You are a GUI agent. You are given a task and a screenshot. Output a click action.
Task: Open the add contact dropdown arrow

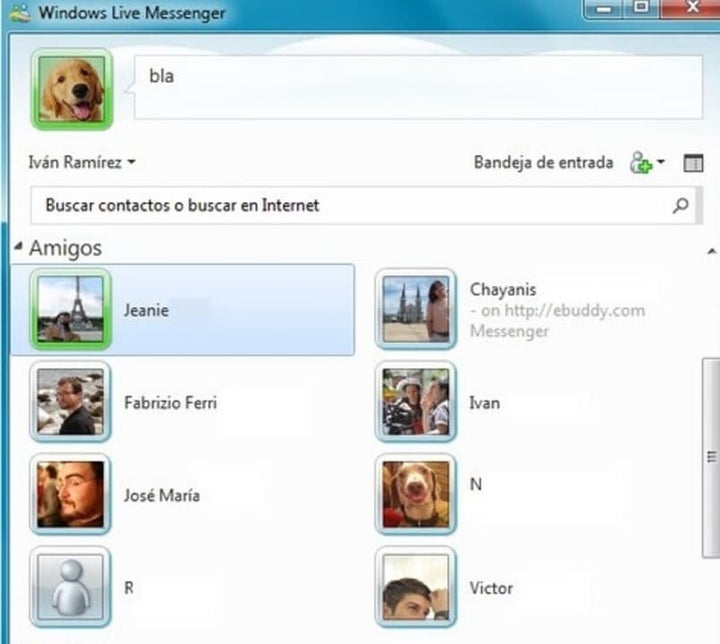coord(661,163)
